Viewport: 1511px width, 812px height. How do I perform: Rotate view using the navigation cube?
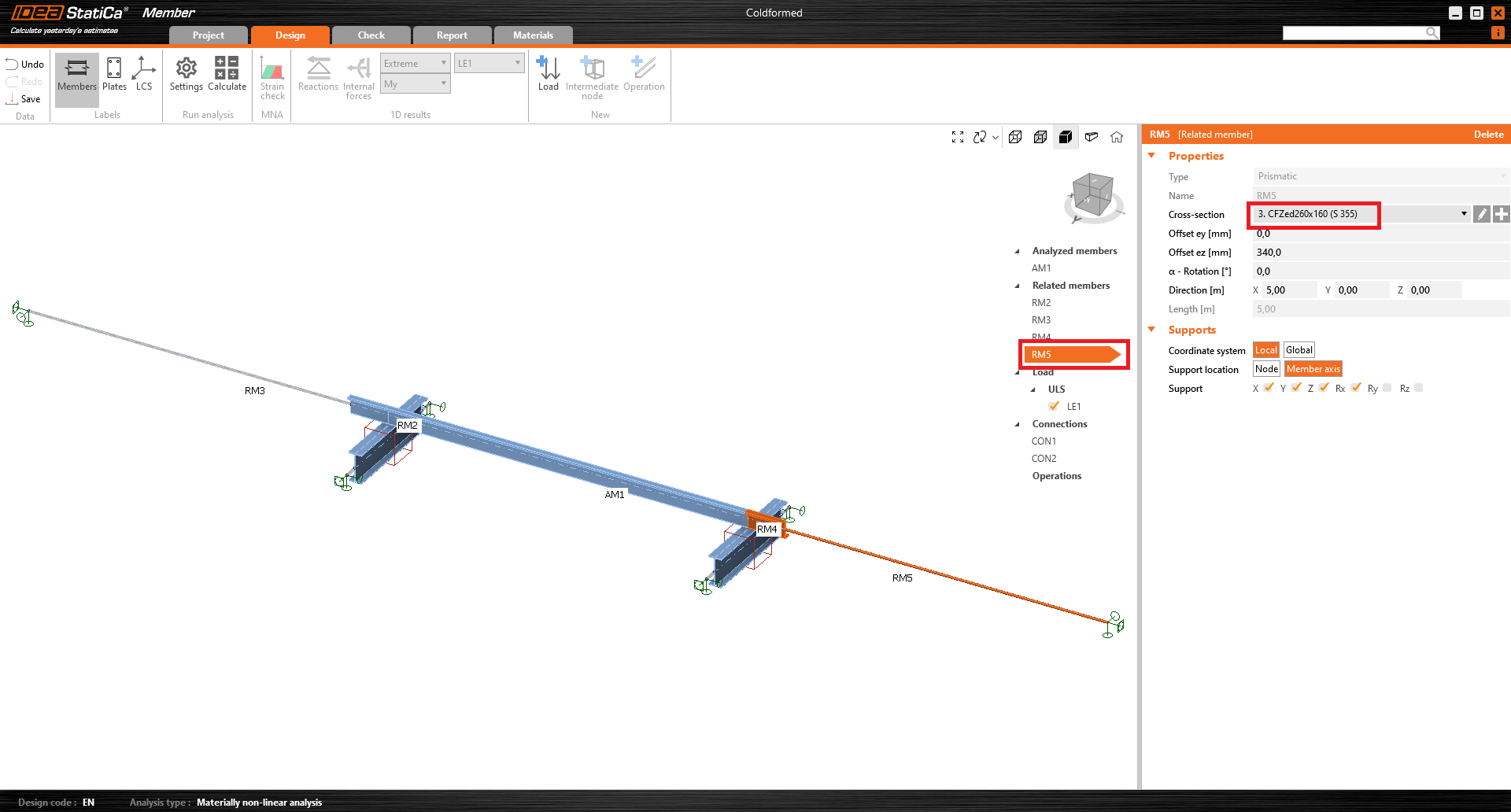(x=1092, y=197)
